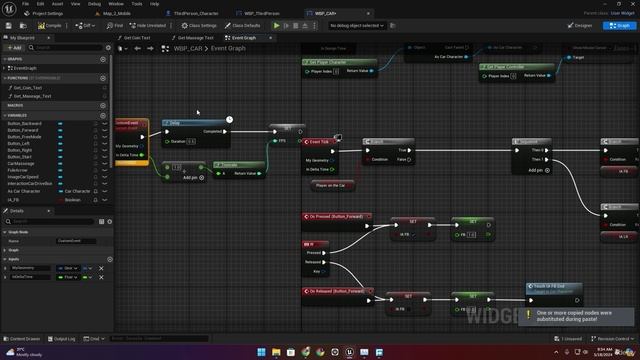Switch to the ThirdPerson_Character tab

coord(192,13)
